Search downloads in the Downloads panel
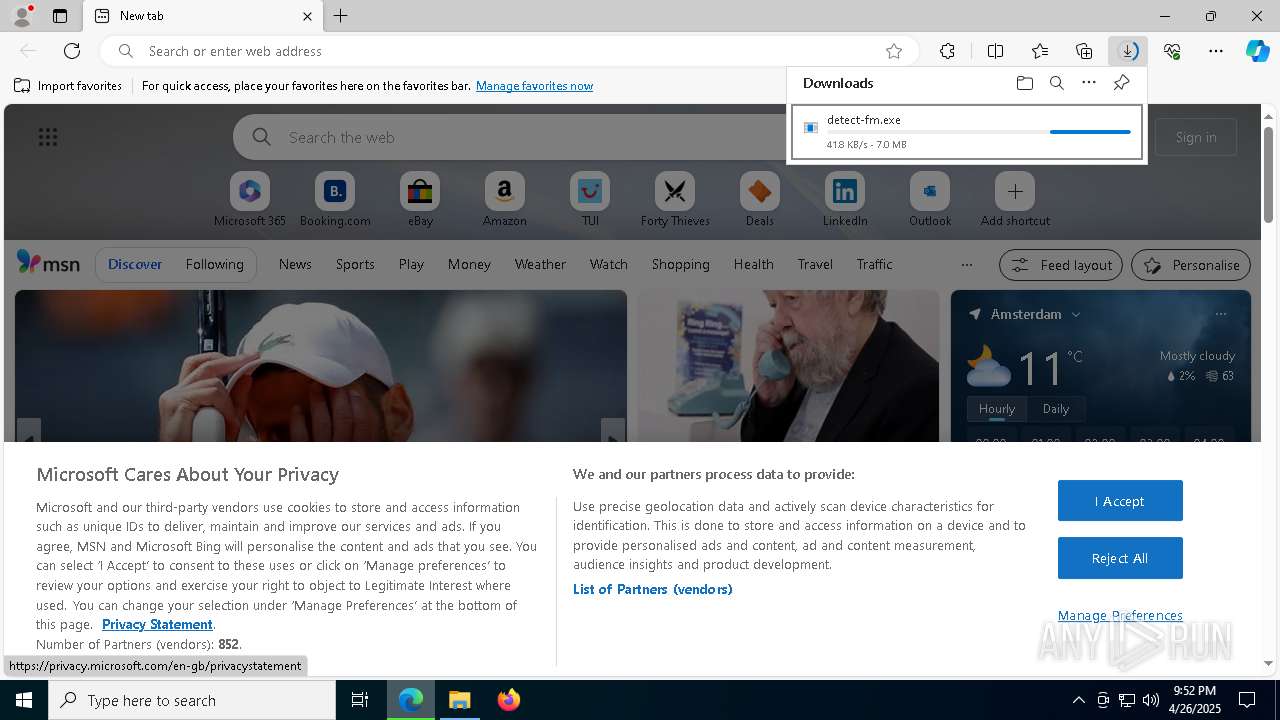 point(1056,83)
